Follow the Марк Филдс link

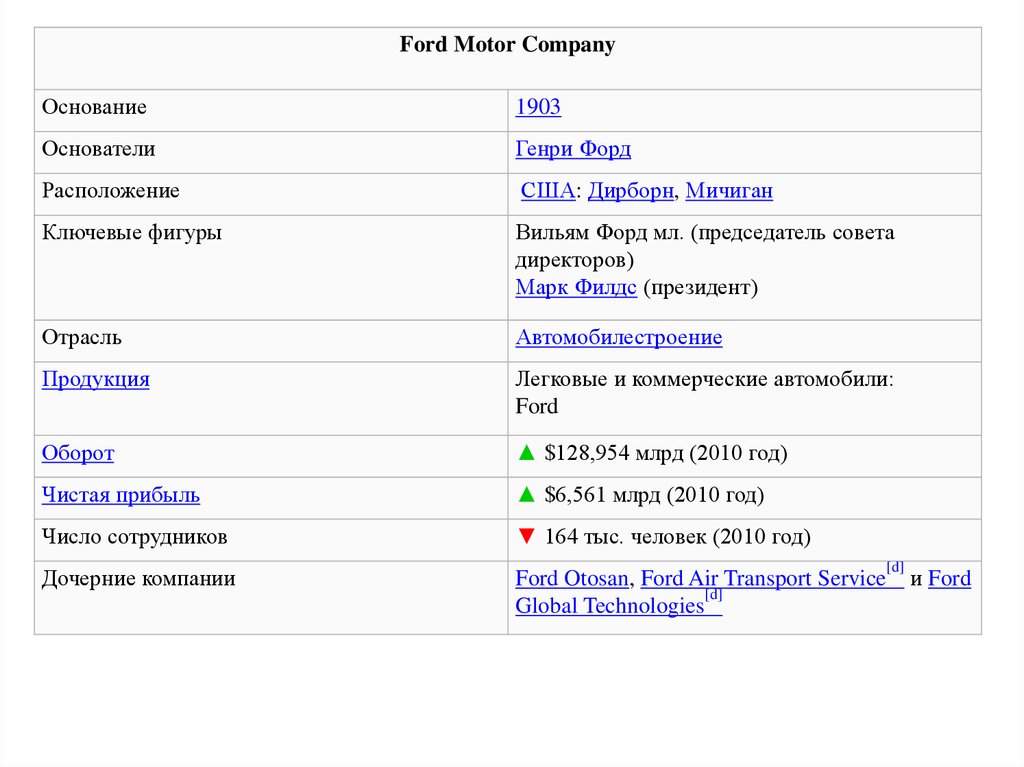point(575,287)
